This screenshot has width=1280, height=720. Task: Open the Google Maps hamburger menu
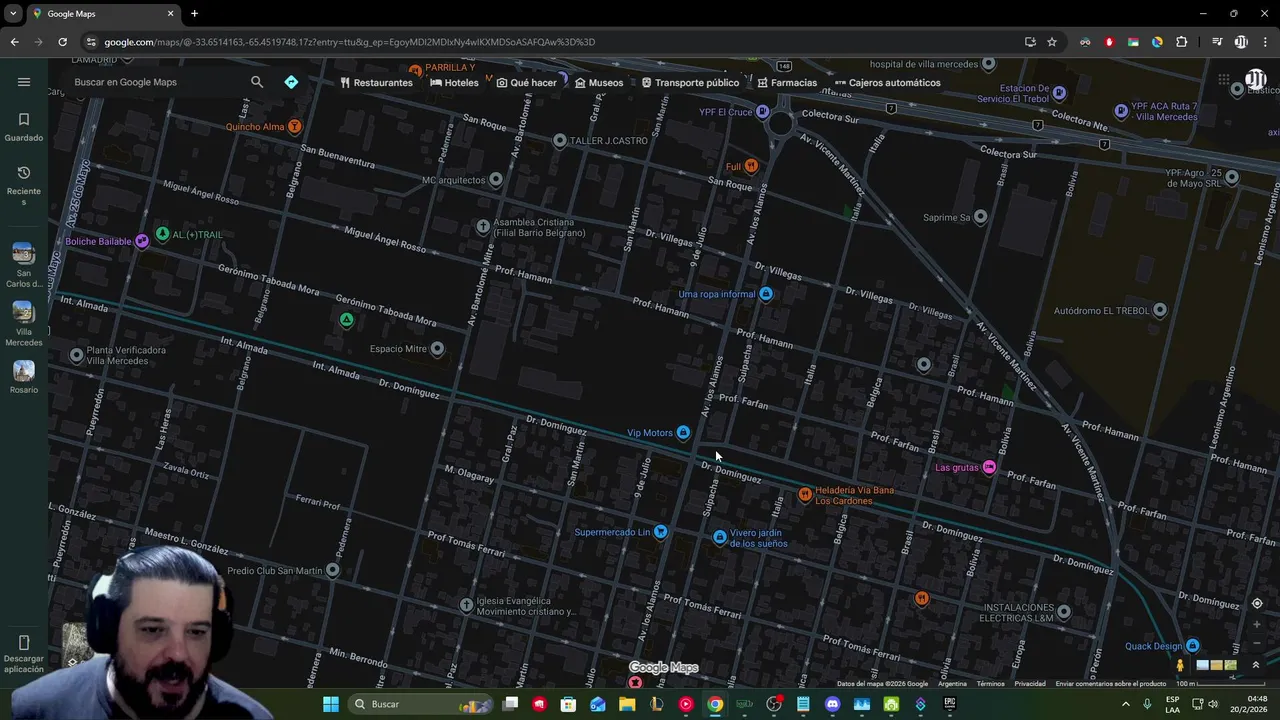(24, 82)
